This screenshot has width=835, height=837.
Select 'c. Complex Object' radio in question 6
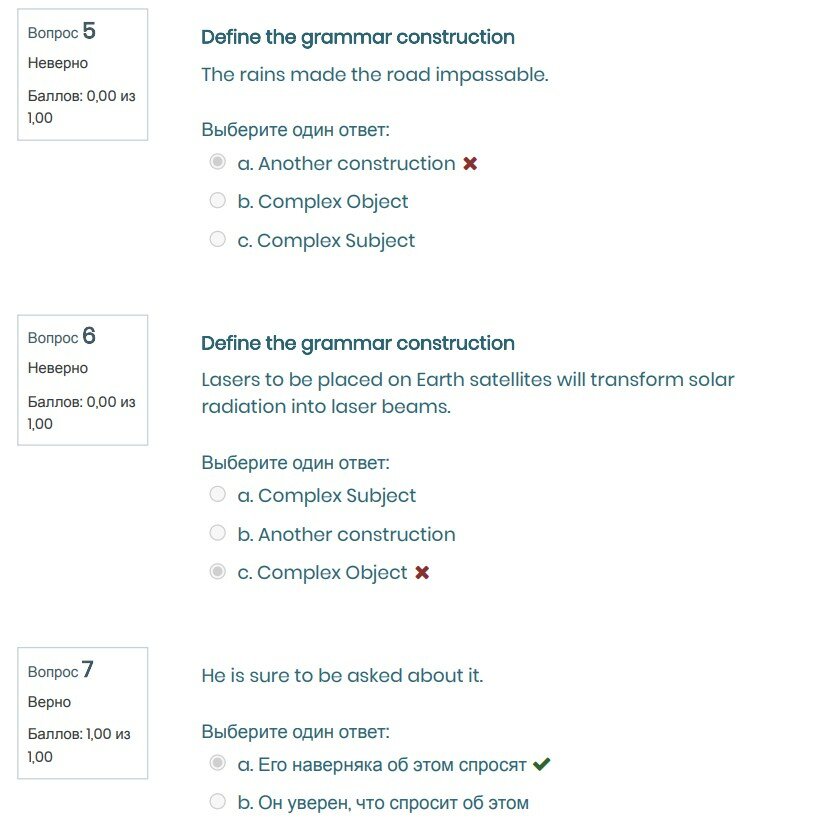217,572
